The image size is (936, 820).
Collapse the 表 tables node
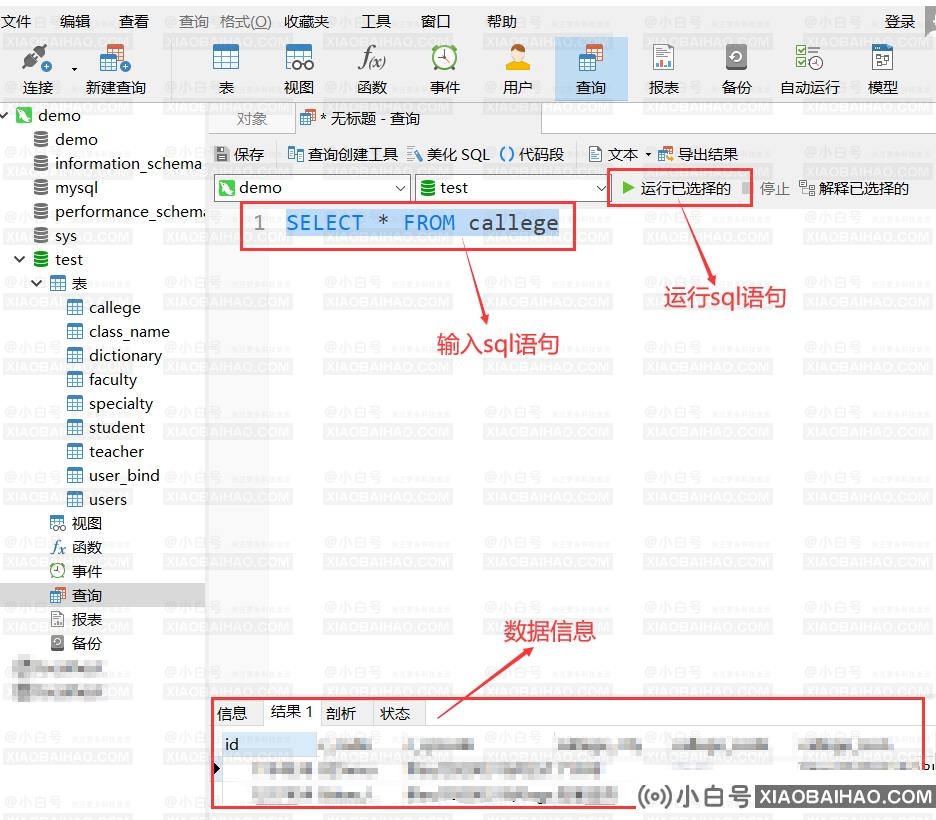pyautogui.click(x=37, y=283)
